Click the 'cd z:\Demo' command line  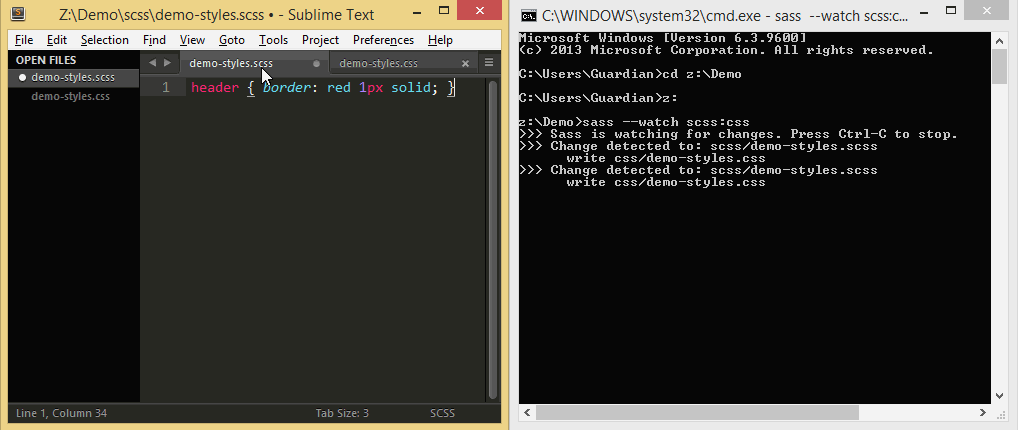click(630, 74)
